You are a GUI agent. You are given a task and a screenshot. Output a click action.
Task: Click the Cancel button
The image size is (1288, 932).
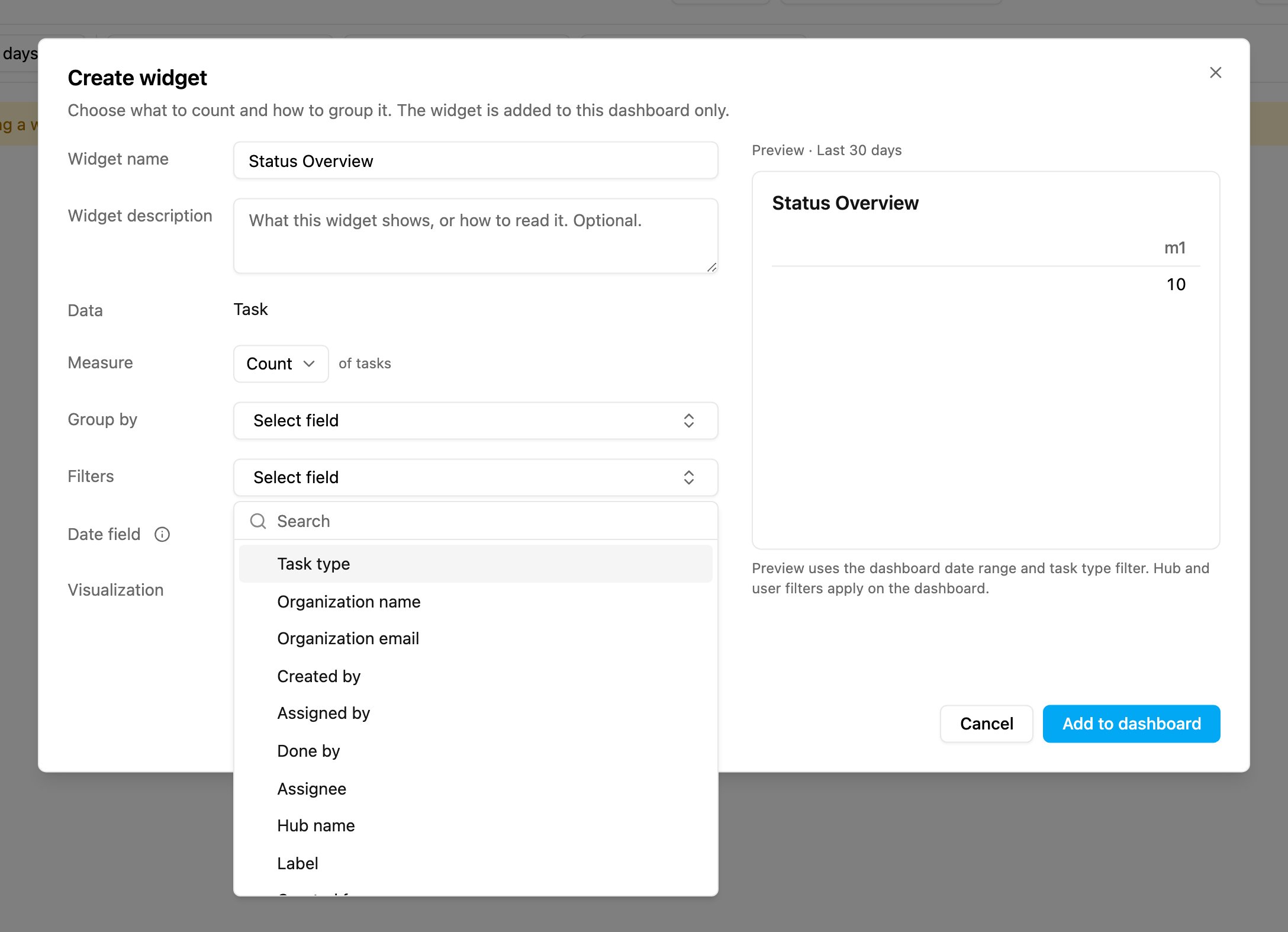pos(986,724)
